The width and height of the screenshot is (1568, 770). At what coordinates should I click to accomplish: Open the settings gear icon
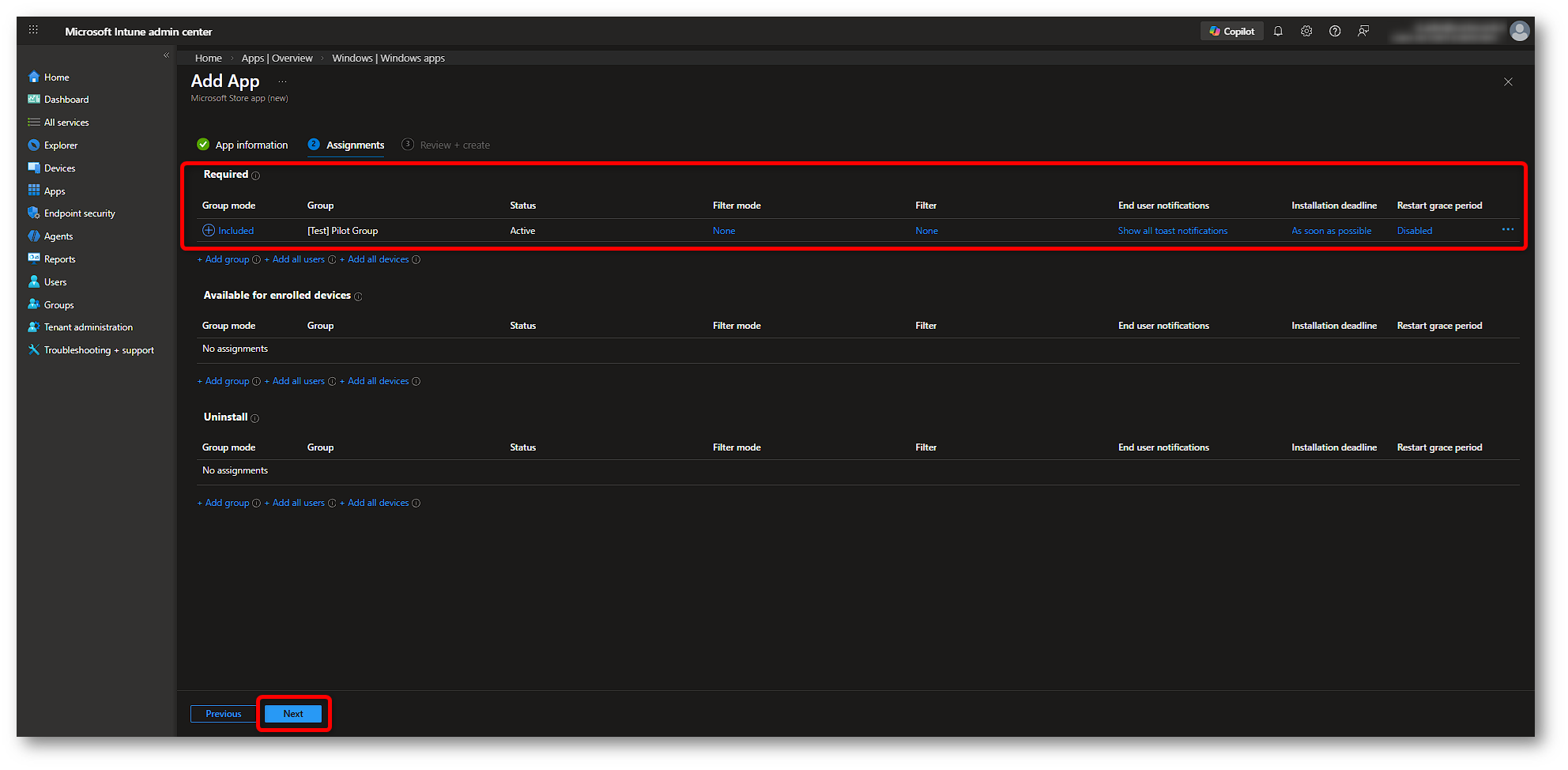pyautogui.click(x=1306, y=32)
